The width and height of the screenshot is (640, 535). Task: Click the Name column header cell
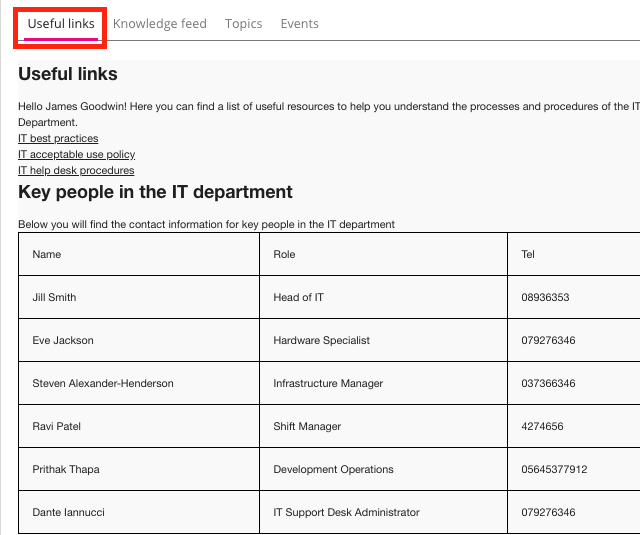click(47, 254)
